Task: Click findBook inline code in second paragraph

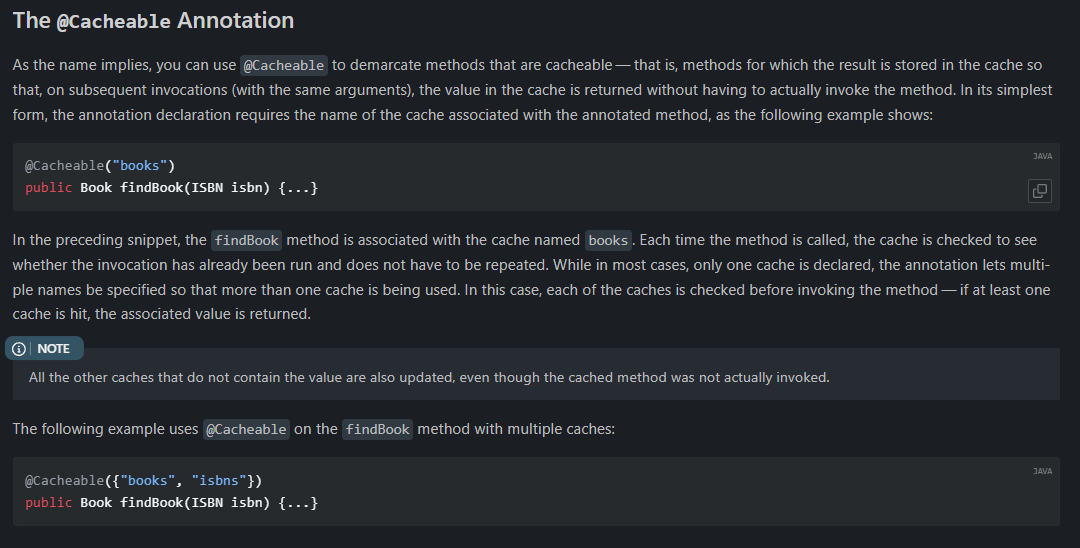Action: point(246,240)
